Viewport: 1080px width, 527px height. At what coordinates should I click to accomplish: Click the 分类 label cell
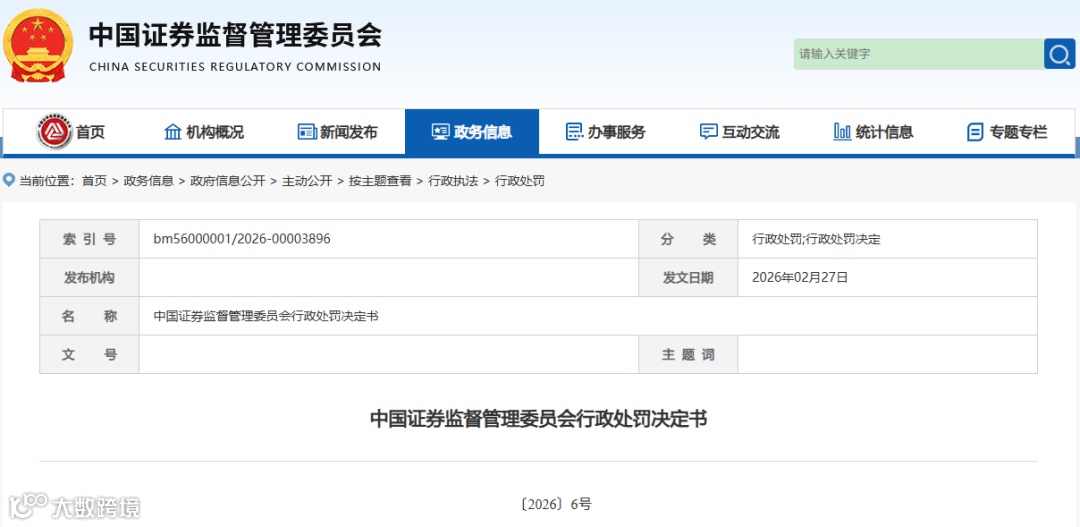tap(689, 239)
